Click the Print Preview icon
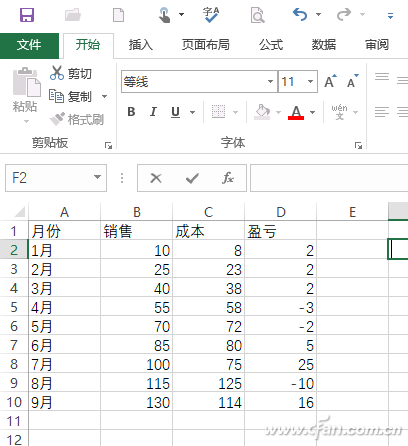The width and height of the screenshot is (408, 446). coord(257,15)
